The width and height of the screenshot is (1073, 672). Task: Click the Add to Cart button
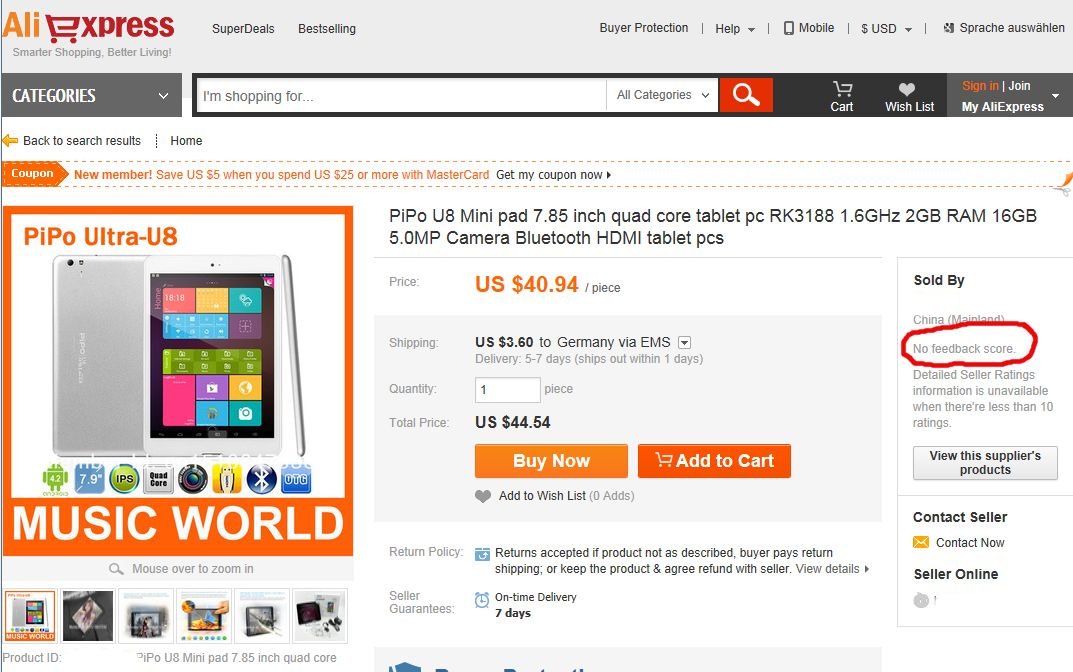tap(714, 461)
